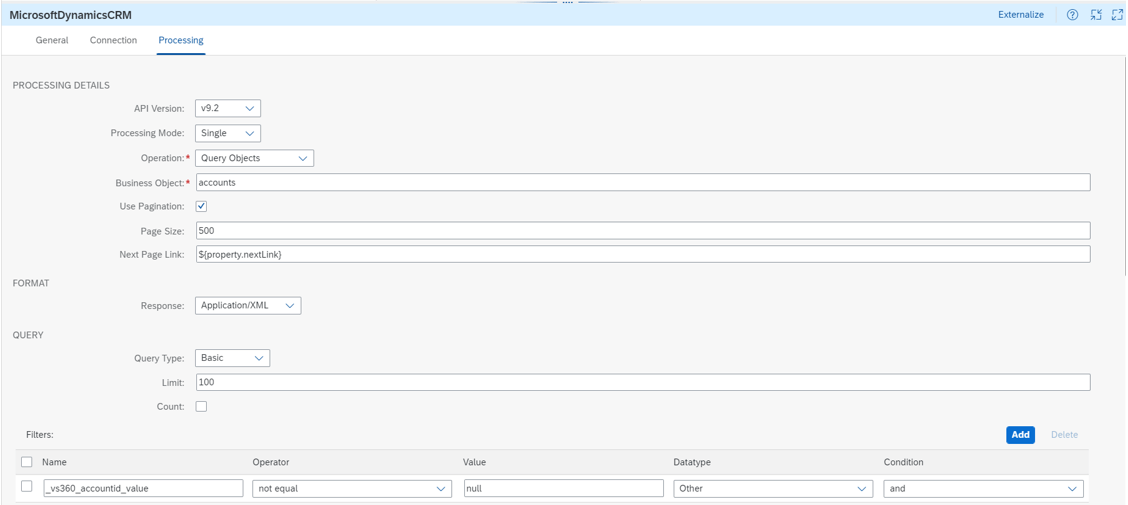Click the Name column header
Image resolution: width=1128 pixels, height=505 pixels.
click(55, 462)
